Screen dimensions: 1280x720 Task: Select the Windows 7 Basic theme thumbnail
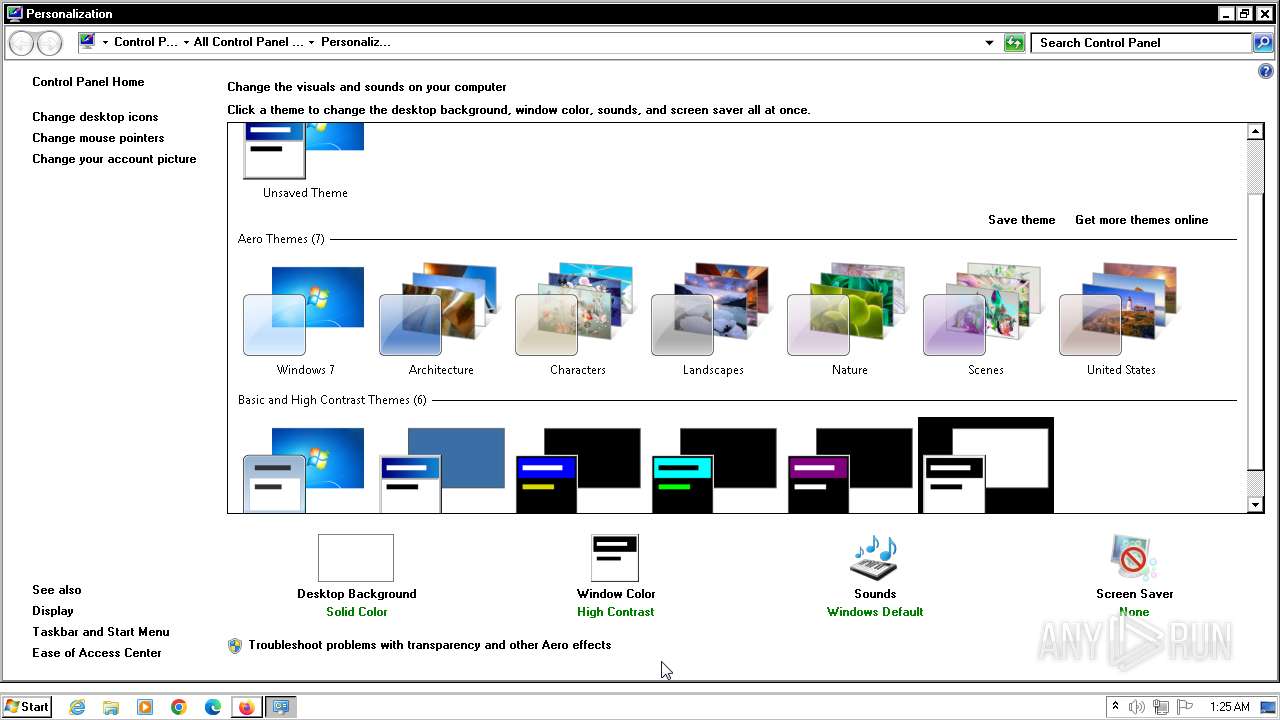coord(304,470)
